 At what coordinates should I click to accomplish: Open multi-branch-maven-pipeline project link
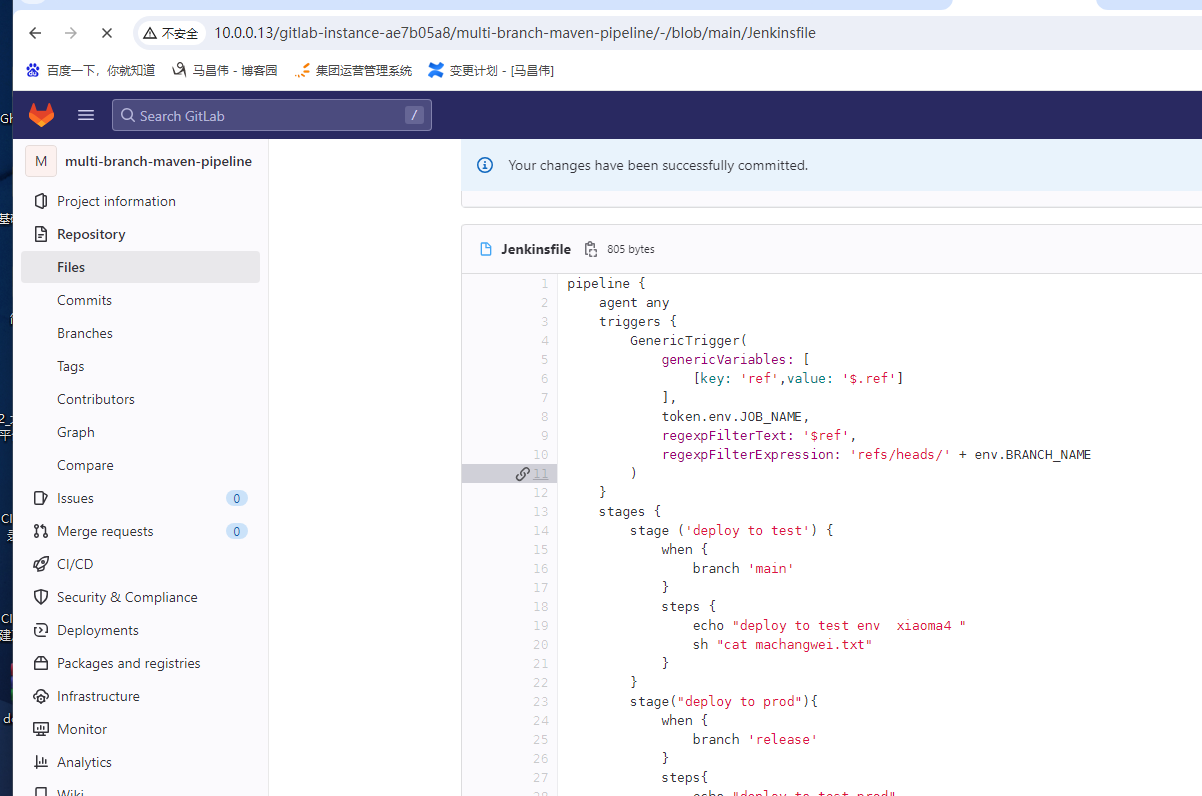tap(158, 161)
